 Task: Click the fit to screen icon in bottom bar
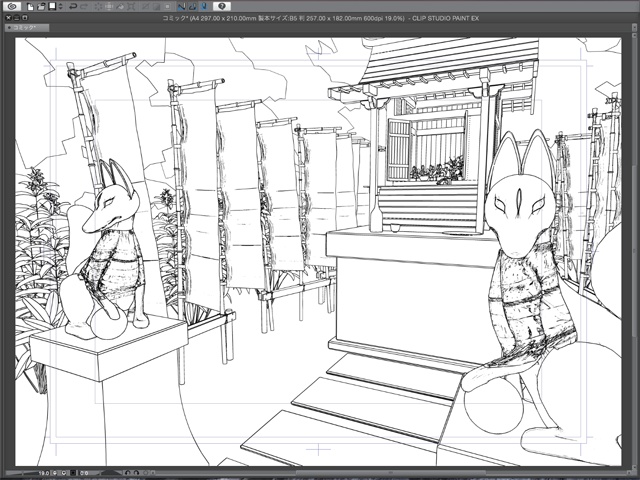(x=73, y=473)
